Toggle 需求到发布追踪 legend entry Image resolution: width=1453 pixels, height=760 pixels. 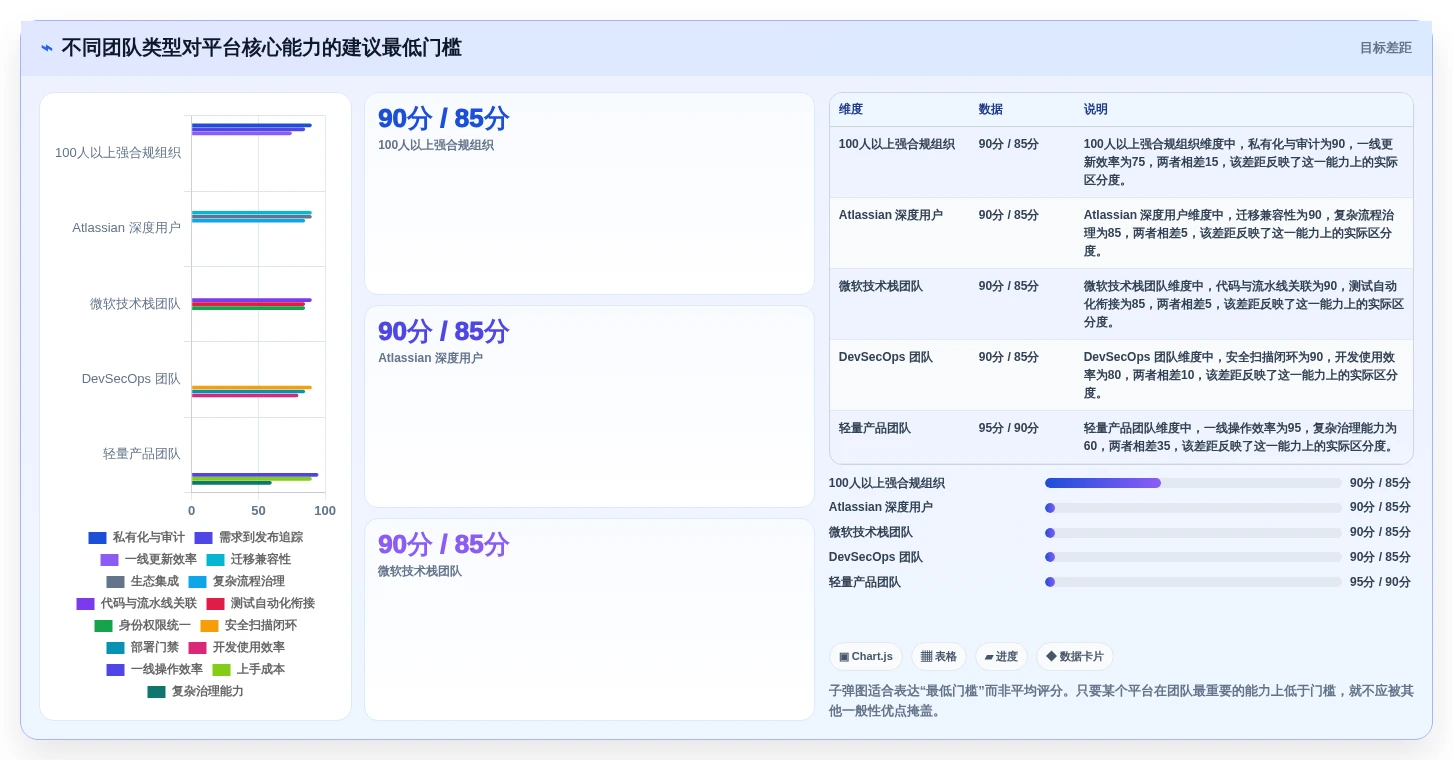(249, 538)
